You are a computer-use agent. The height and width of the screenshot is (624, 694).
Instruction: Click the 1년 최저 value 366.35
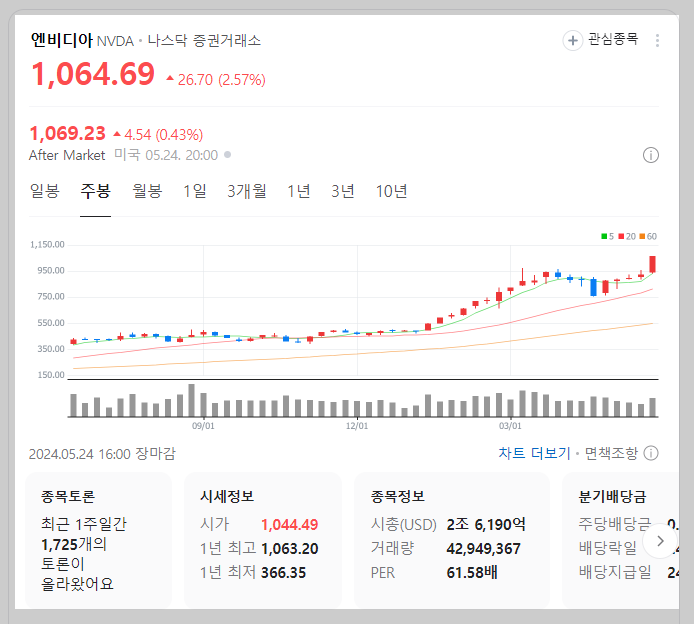coord(283,573)
